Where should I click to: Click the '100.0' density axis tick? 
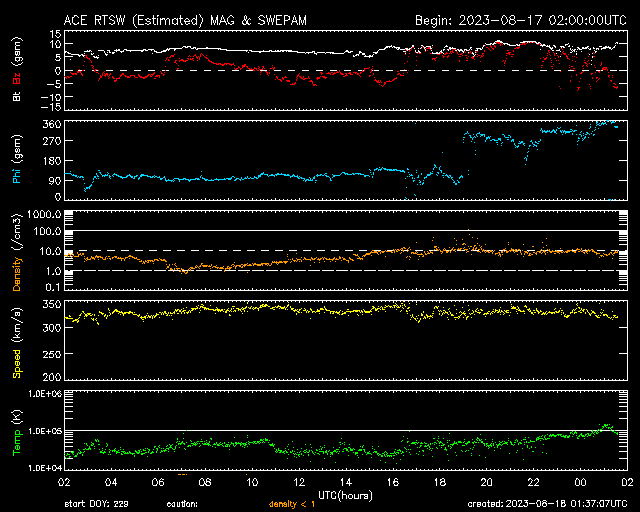47,232
